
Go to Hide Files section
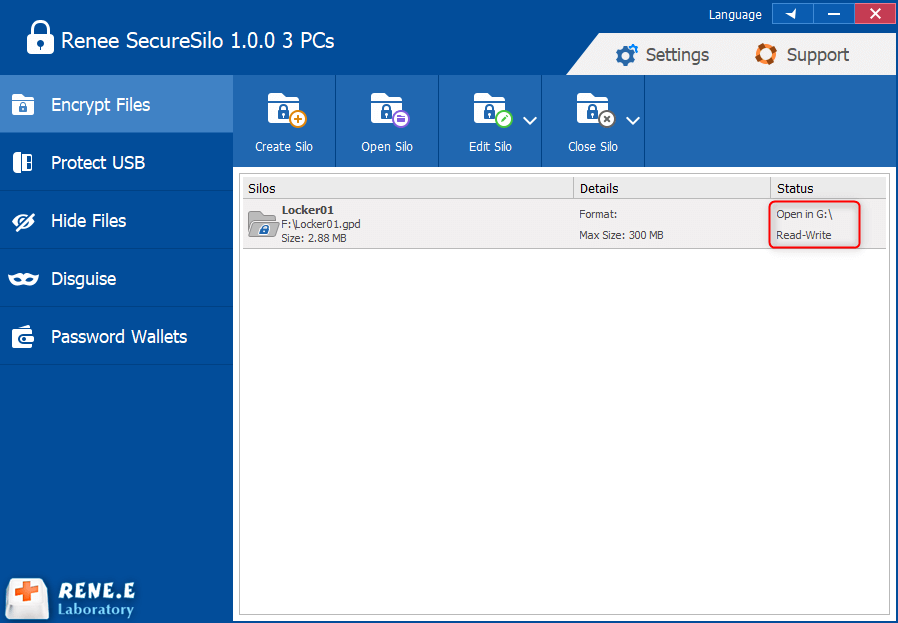[x=116, y=220]
